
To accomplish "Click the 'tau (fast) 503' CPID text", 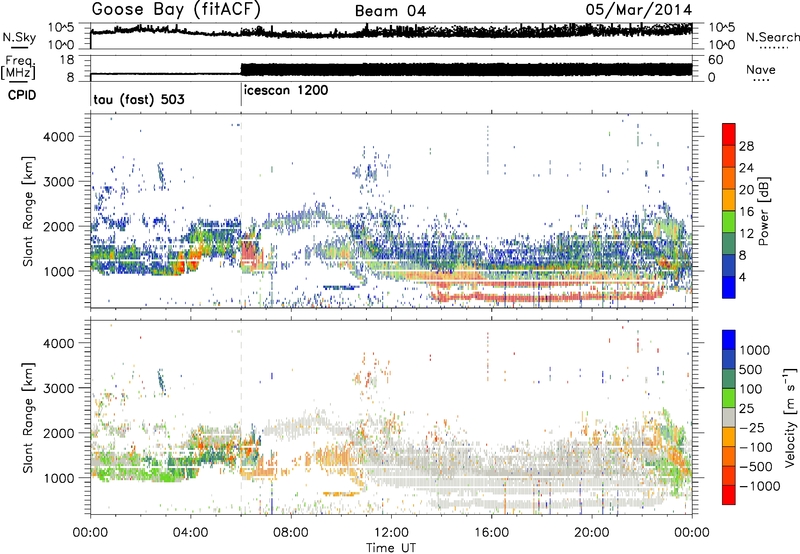I will coord(139,99).
